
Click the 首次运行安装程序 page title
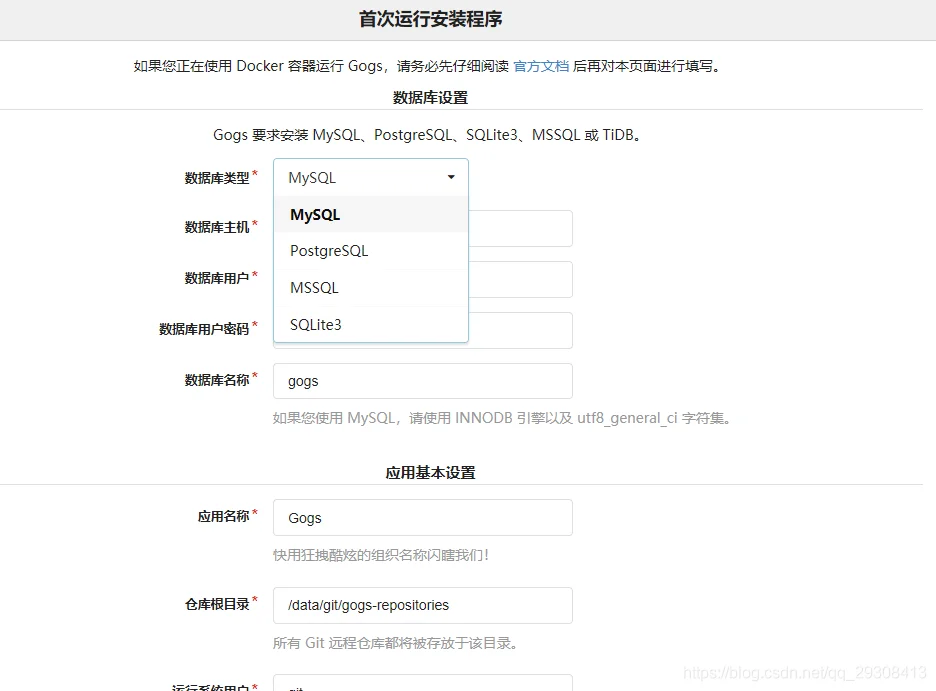[x=430, y=19]
